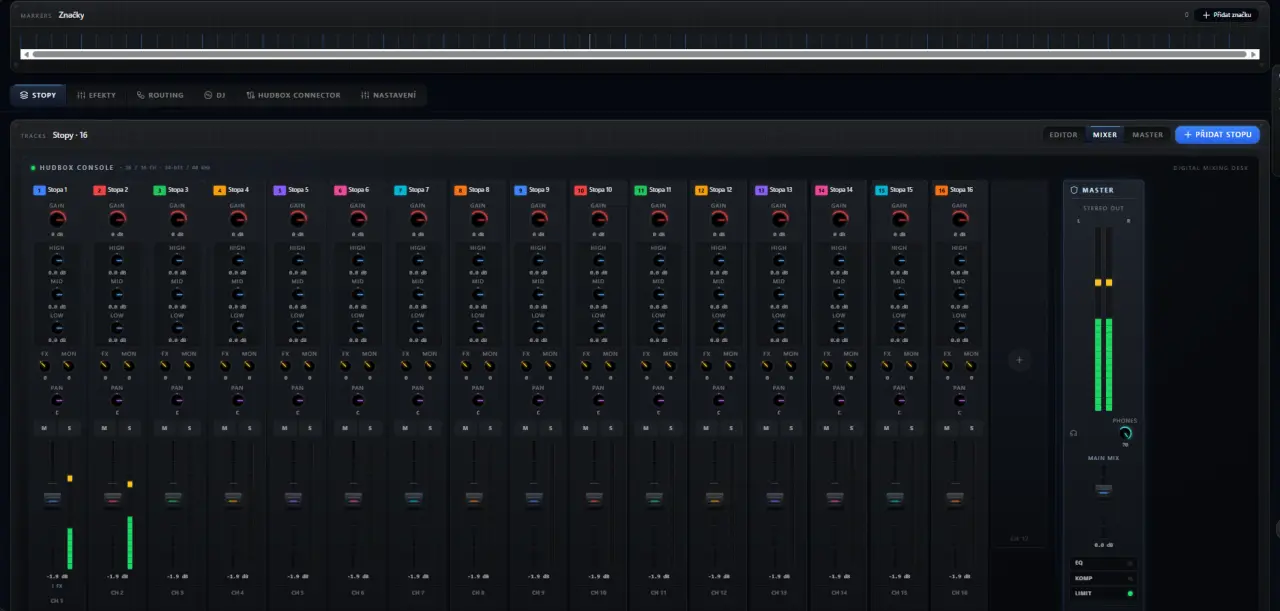Screen dimensions: 1280x611
Task: Click the green number badge of Stopa 11
Action: click(641, 190)
